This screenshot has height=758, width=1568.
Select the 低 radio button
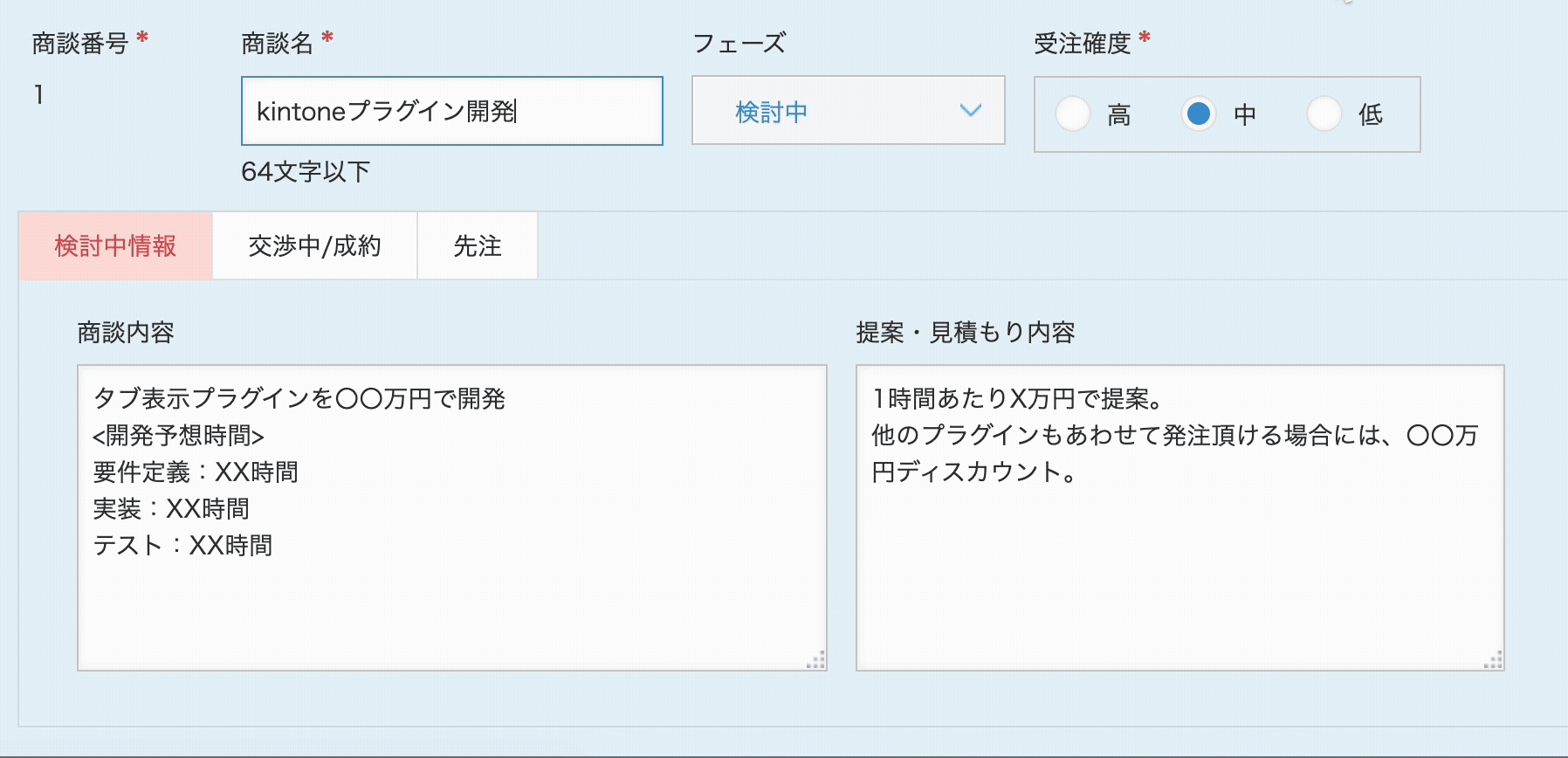[1324, 114]
